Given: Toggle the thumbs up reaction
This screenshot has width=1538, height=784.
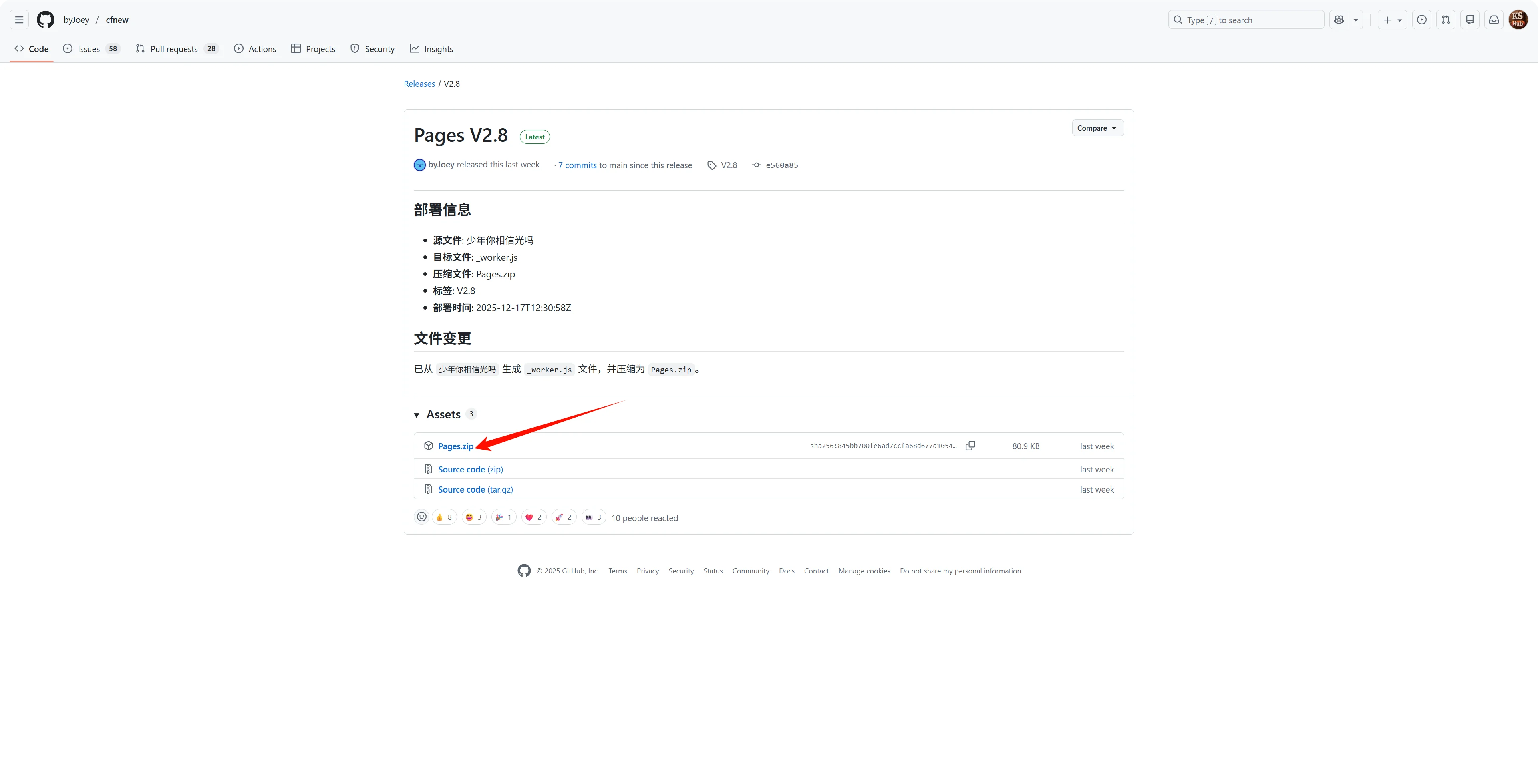Looking at the screenshot, I should pos(444,517).
